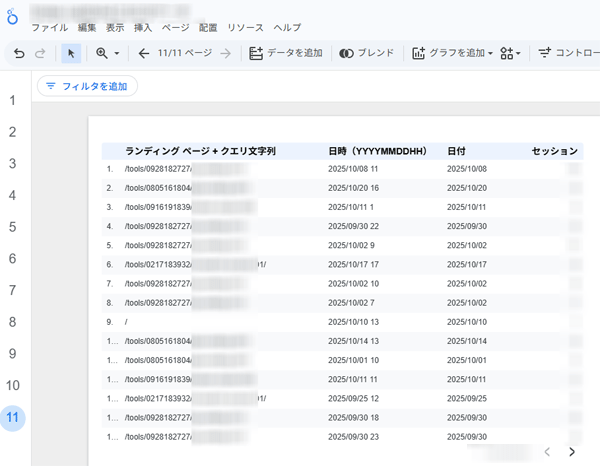The image size is (600, 466).
Task: Click the redo arrow icon
Action: tap(41, 54)
